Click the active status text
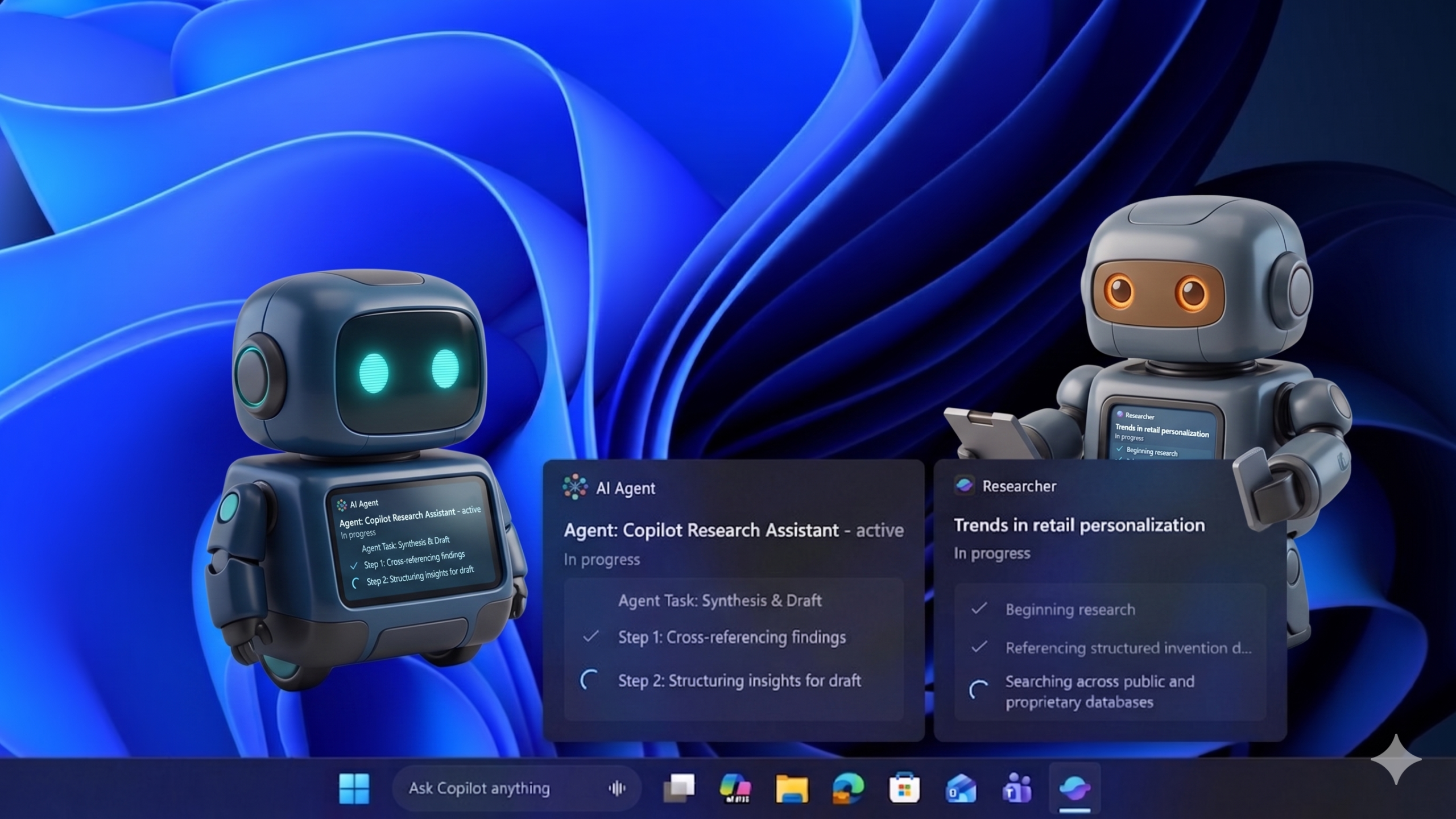Viewport: 1456px width, 819px height. 880,531
